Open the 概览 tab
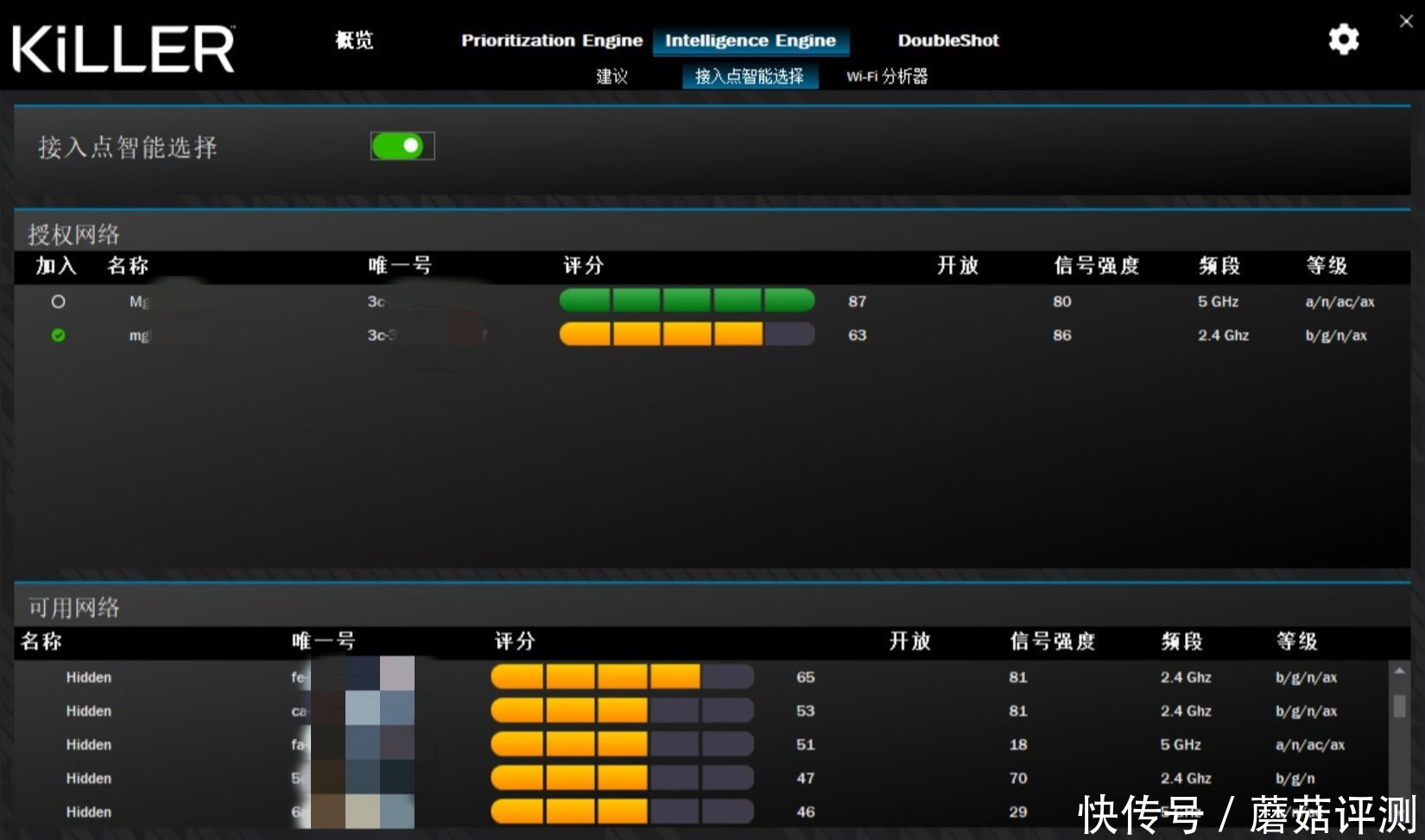This screenshot has height=840, width=1425. pos(354,40)
